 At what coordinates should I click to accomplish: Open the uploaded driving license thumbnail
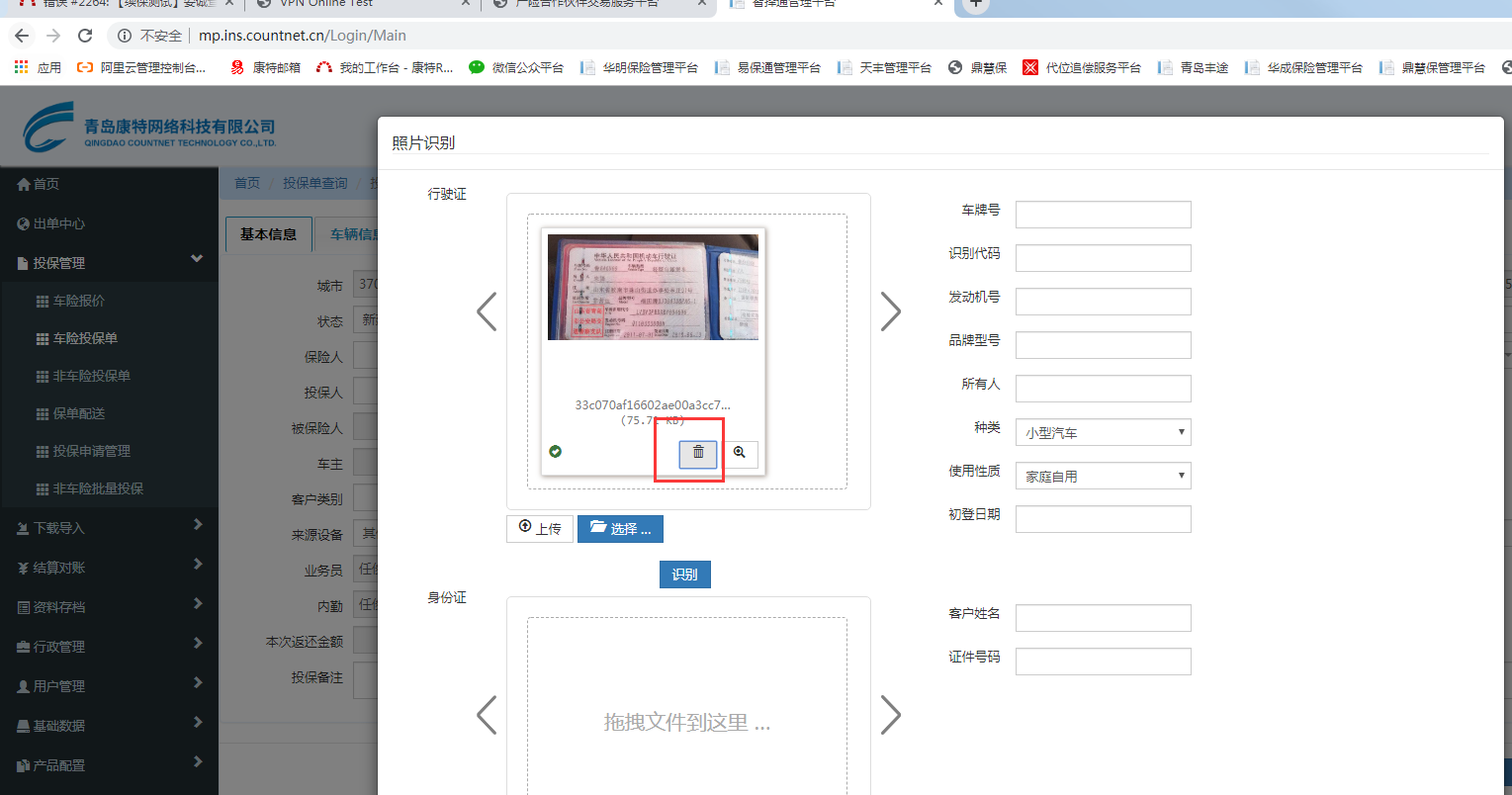[653, 287]
